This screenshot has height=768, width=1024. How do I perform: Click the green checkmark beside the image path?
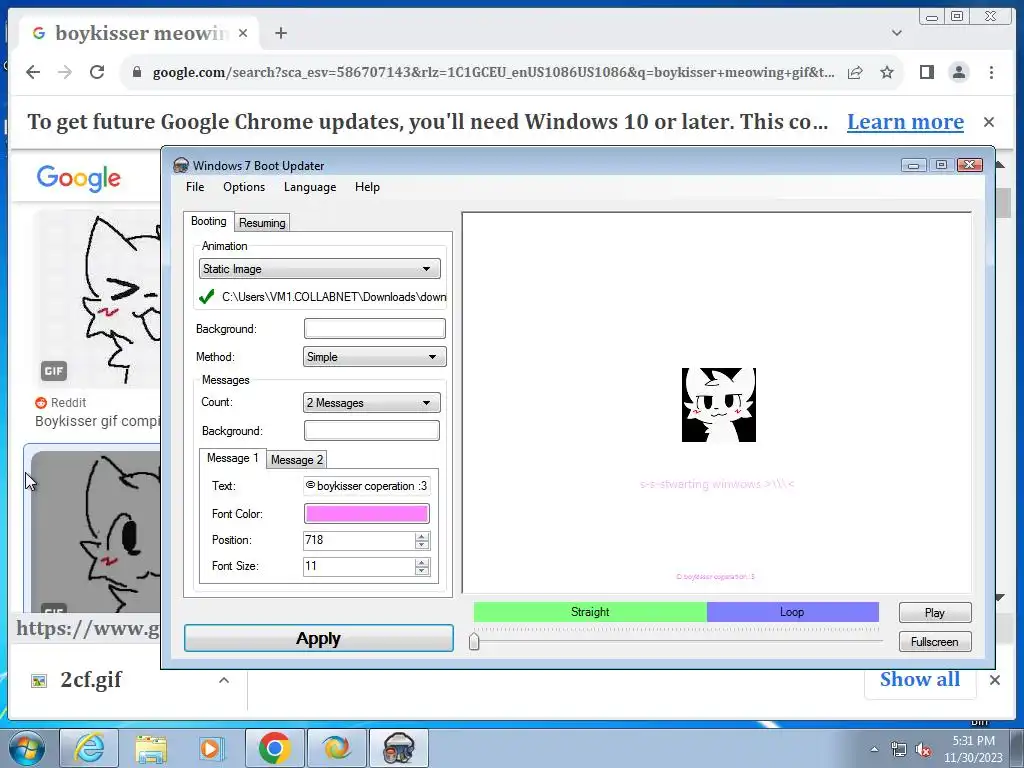tap(206, 296)
